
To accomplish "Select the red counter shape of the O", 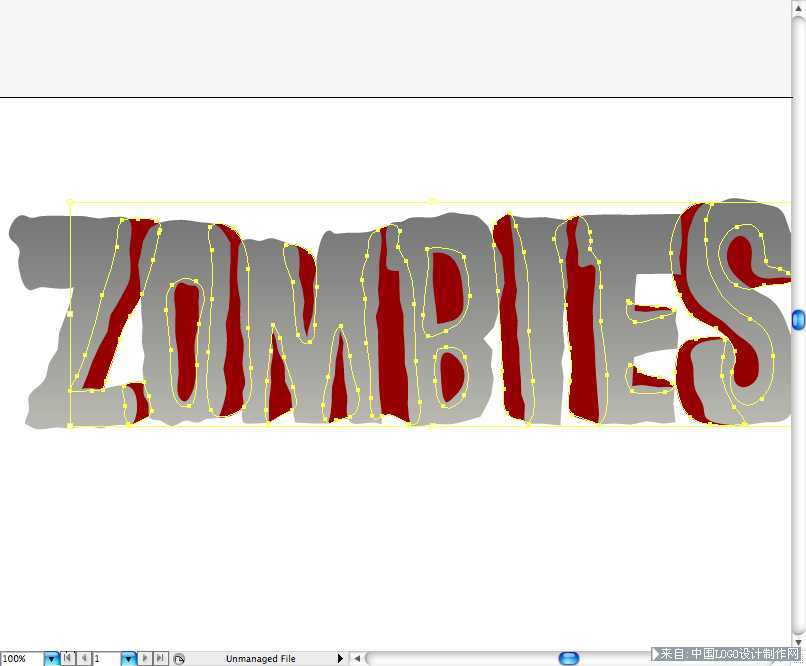I will click(186, 343).
